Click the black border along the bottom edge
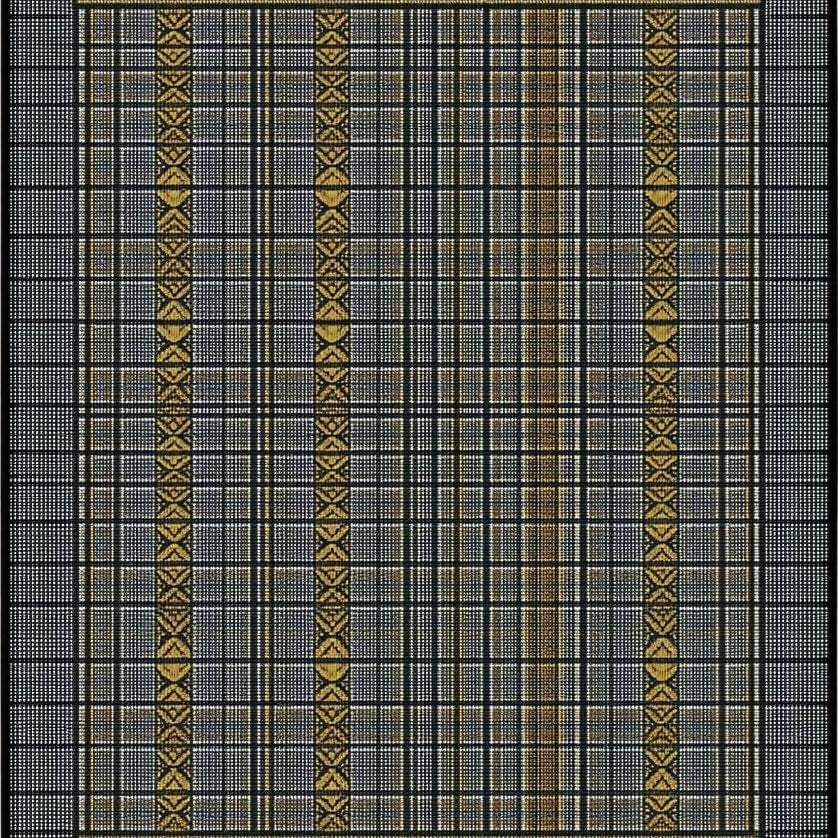Screen dimensions: 838x838 click(420, 832)
